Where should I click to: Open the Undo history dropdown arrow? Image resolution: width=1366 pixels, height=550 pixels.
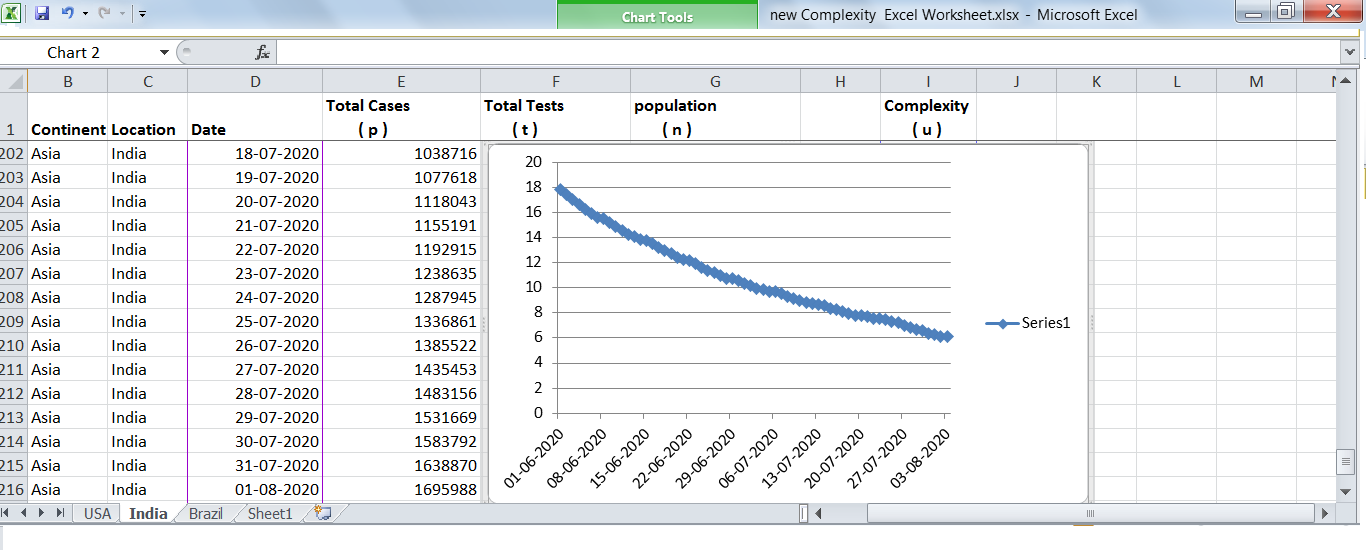[85, 14]
